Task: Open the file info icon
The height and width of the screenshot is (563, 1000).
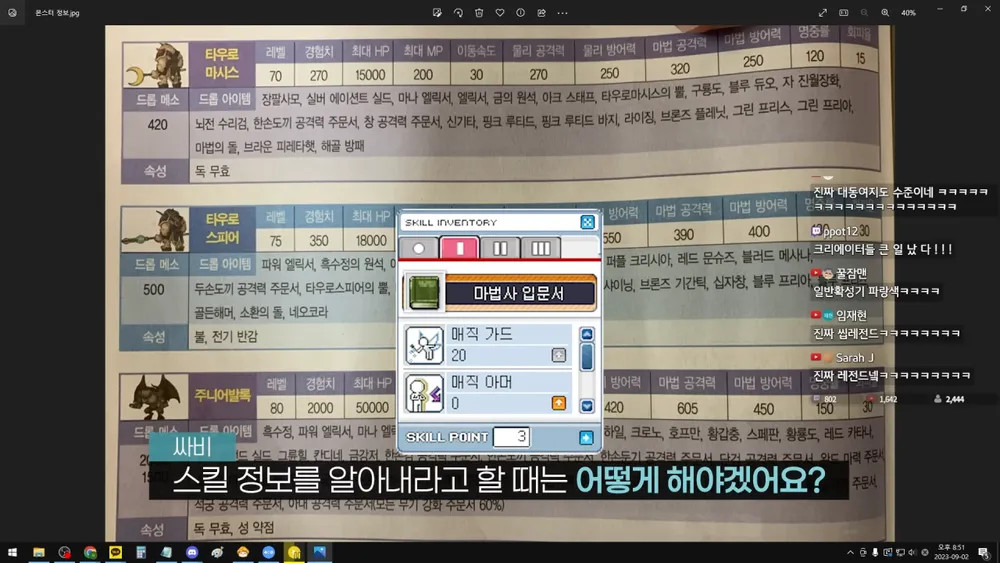Action: pos(520,13)
